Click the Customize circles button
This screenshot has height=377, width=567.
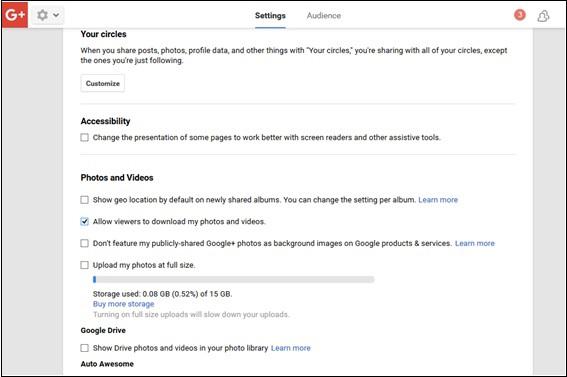click(103, 83)
